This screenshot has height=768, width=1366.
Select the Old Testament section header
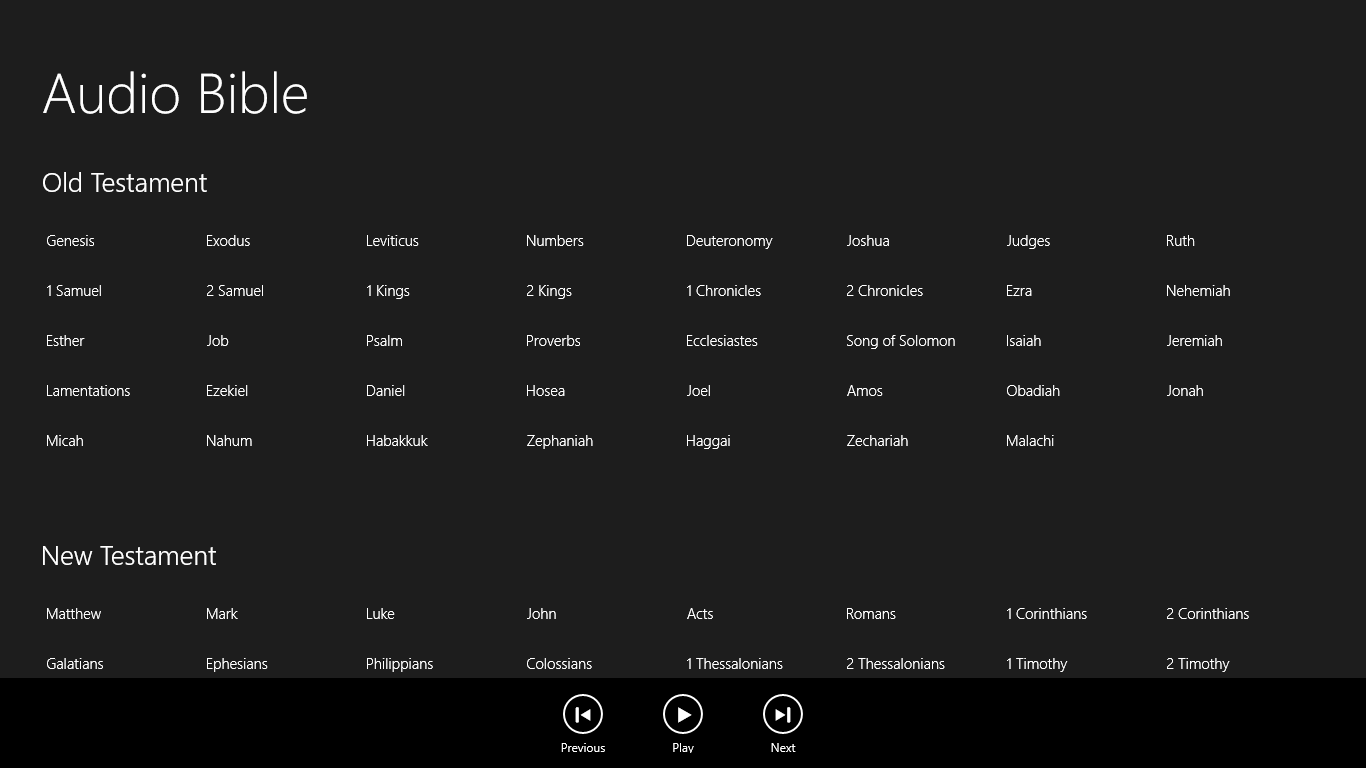pos(124,182)
